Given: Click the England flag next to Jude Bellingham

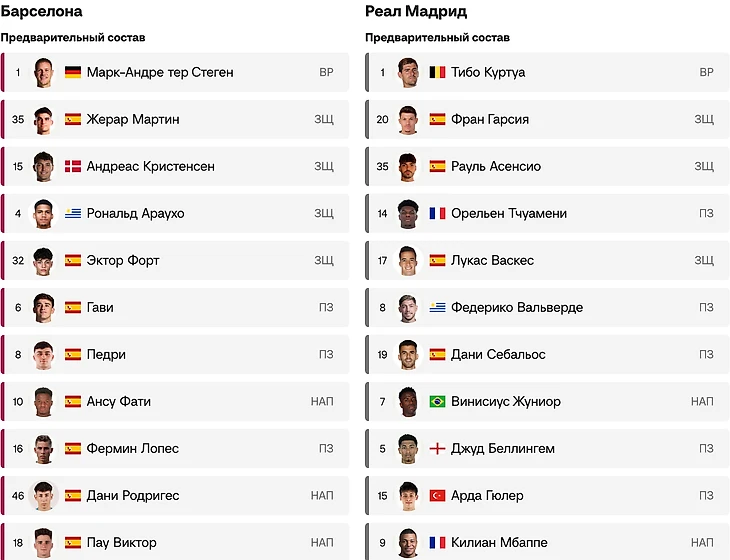Looking at the screenshot, I should click(437, 448).
